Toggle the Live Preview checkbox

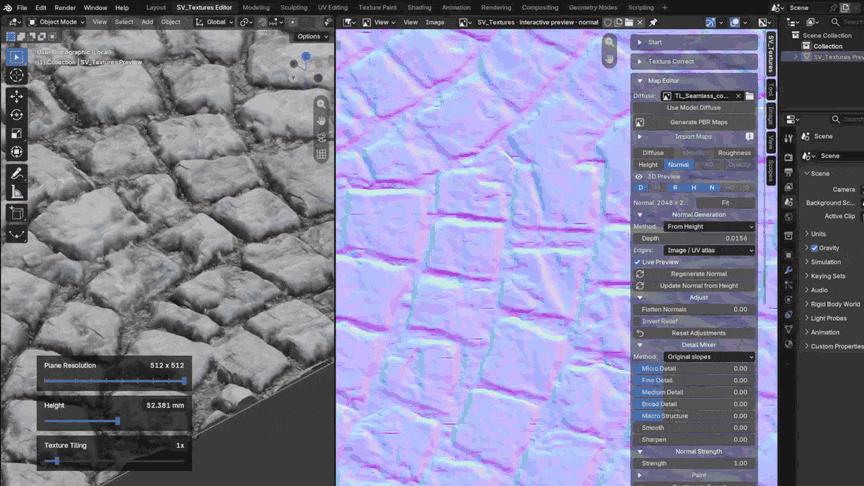[637, 262]
